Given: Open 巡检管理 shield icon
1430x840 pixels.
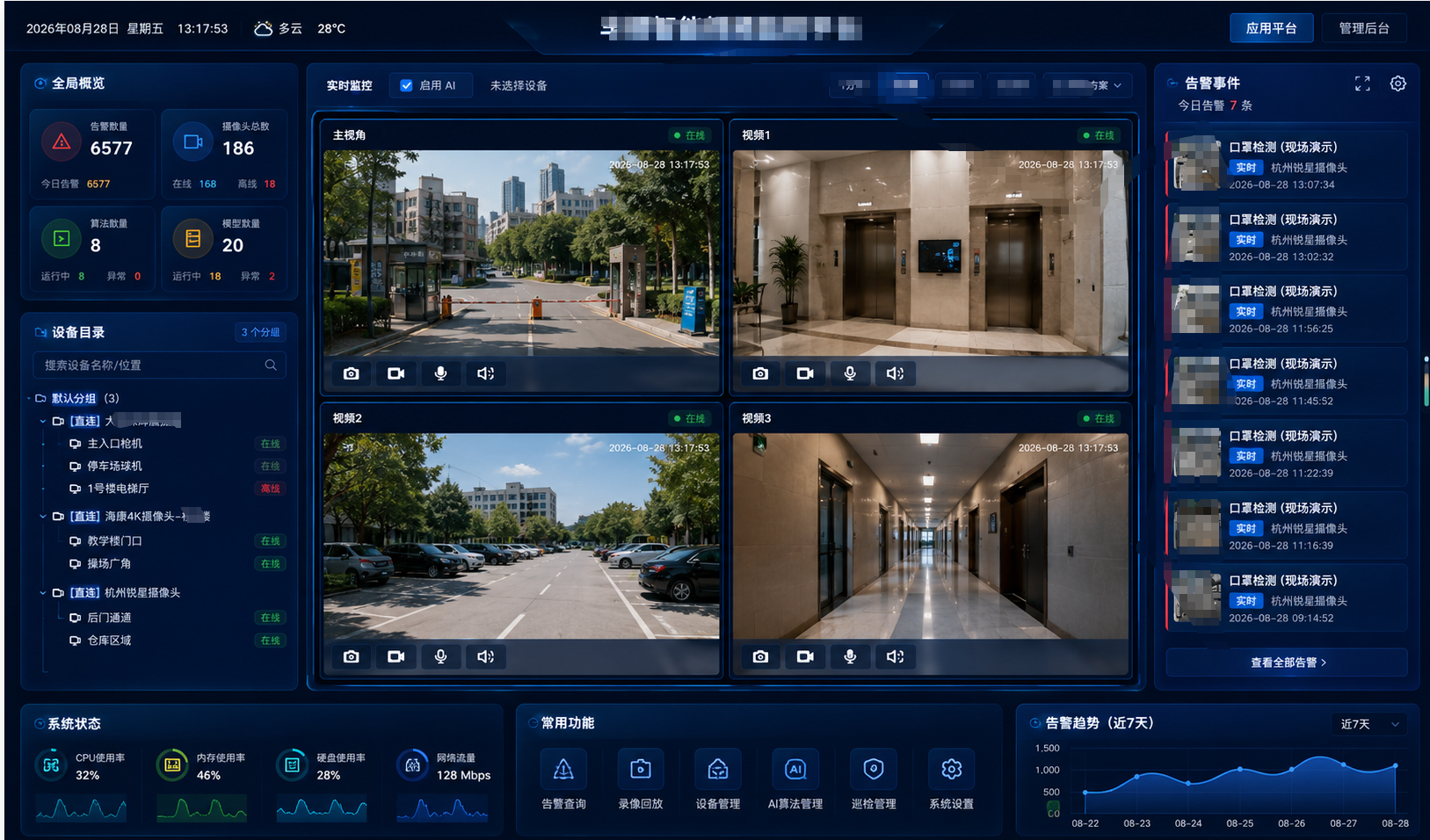Looking at the screenshot, I should [x=874, y=770].
